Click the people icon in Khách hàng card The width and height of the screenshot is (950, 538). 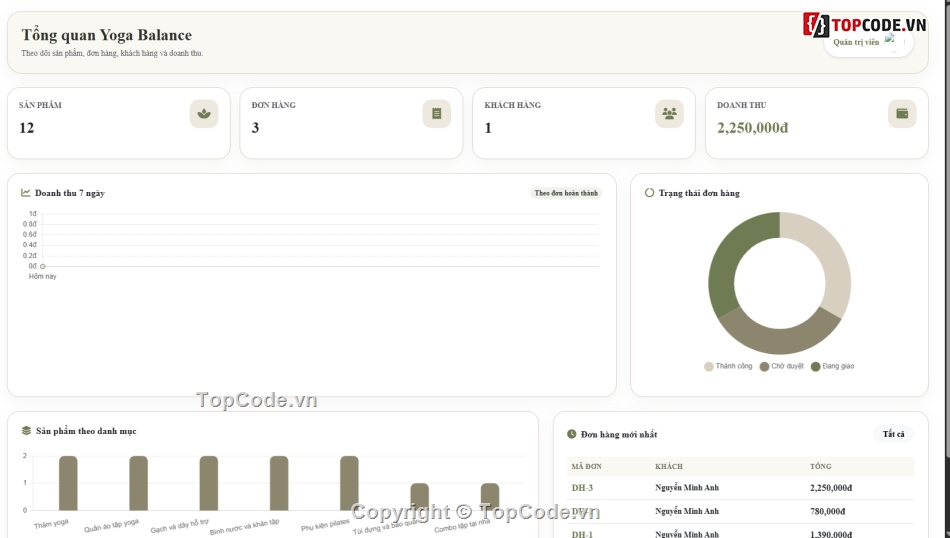[x=669, y=114]
